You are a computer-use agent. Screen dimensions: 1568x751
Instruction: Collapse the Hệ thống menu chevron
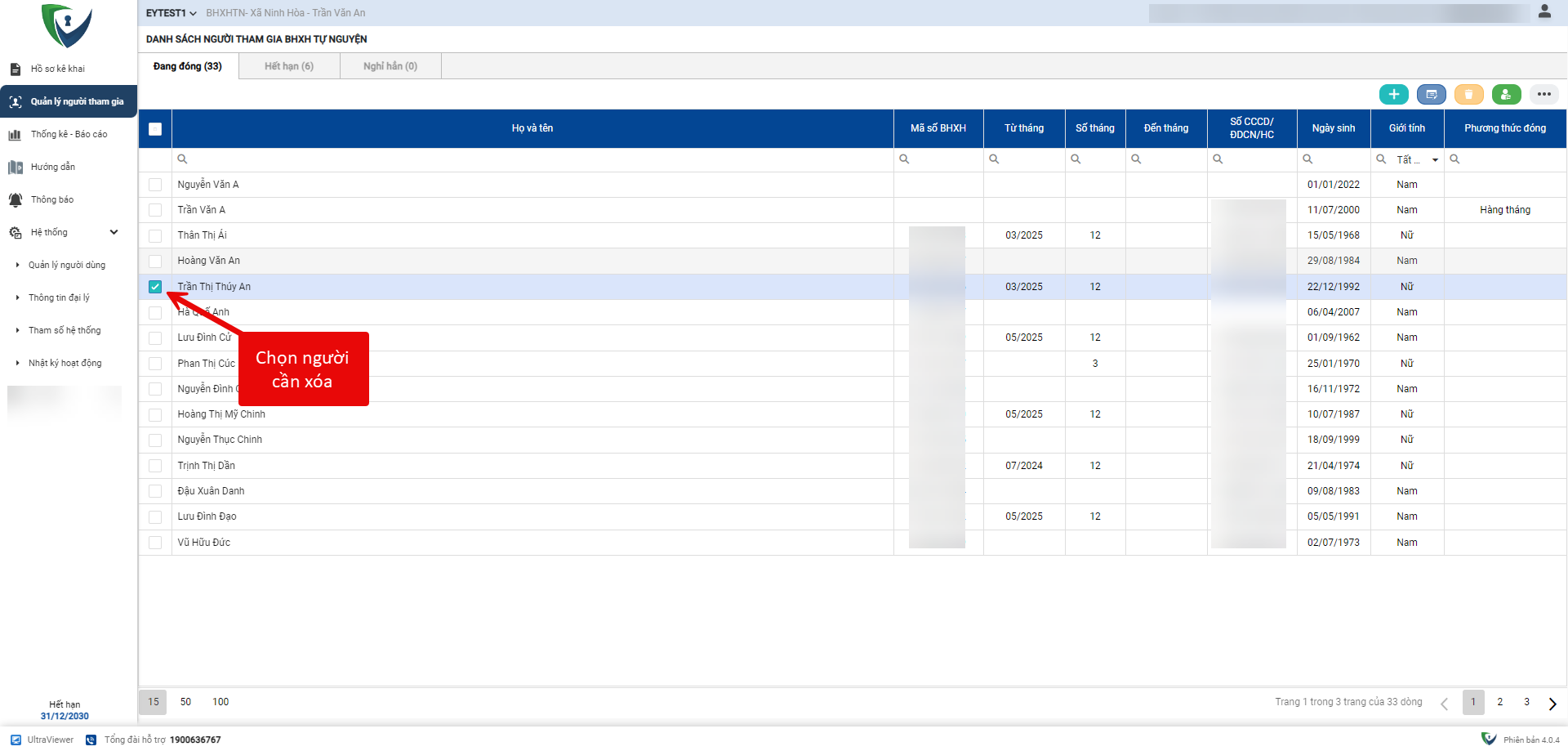tap(114, 233)
